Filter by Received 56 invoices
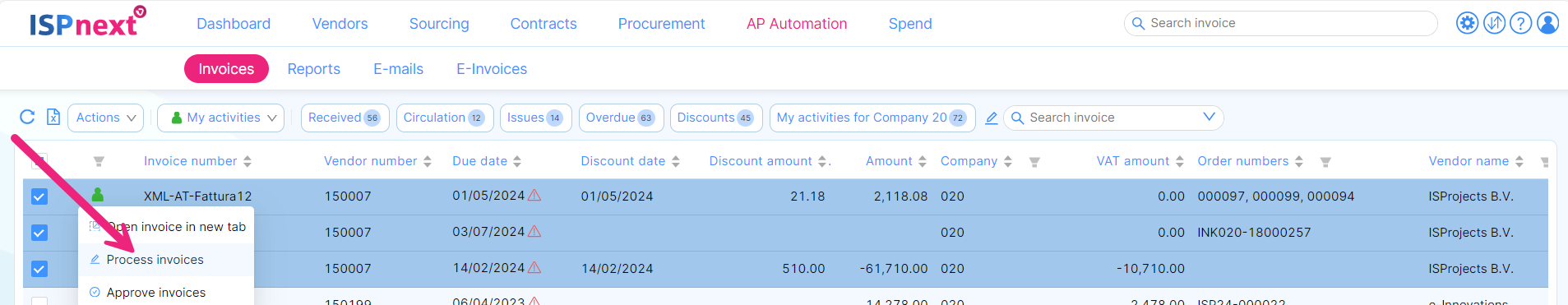1568x305 pixels. click(345, 118)
